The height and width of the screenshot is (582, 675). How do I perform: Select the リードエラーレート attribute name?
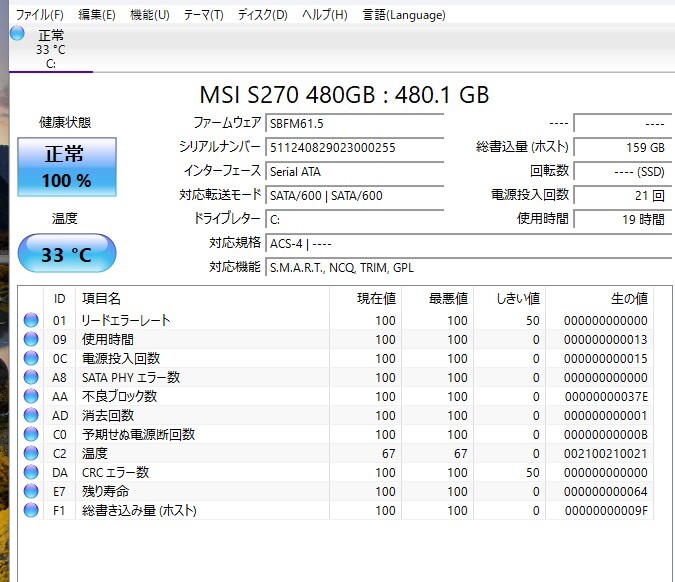coord(126,320)
